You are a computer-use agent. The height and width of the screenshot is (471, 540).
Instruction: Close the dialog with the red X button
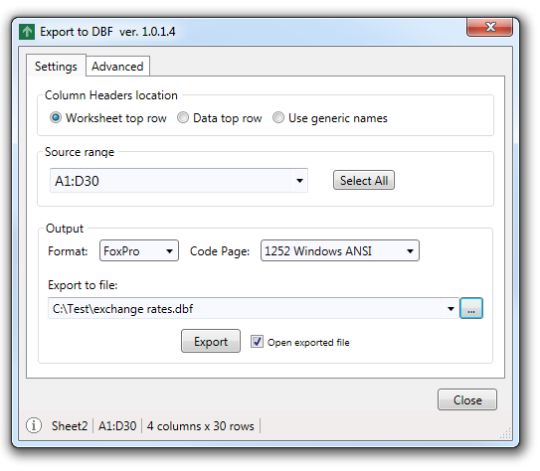point(489,27)
